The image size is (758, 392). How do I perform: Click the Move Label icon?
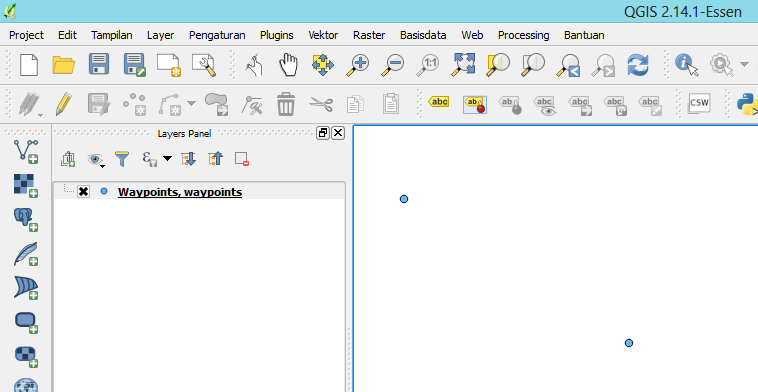point(580,105)
